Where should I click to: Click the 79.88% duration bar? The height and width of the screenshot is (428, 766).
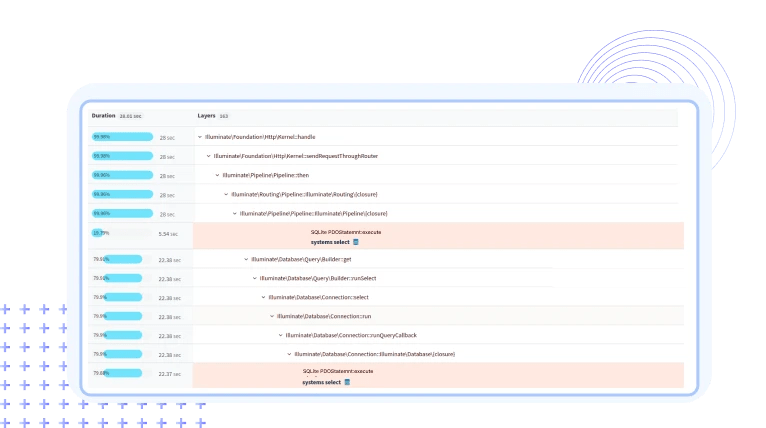tap(122, 373)
